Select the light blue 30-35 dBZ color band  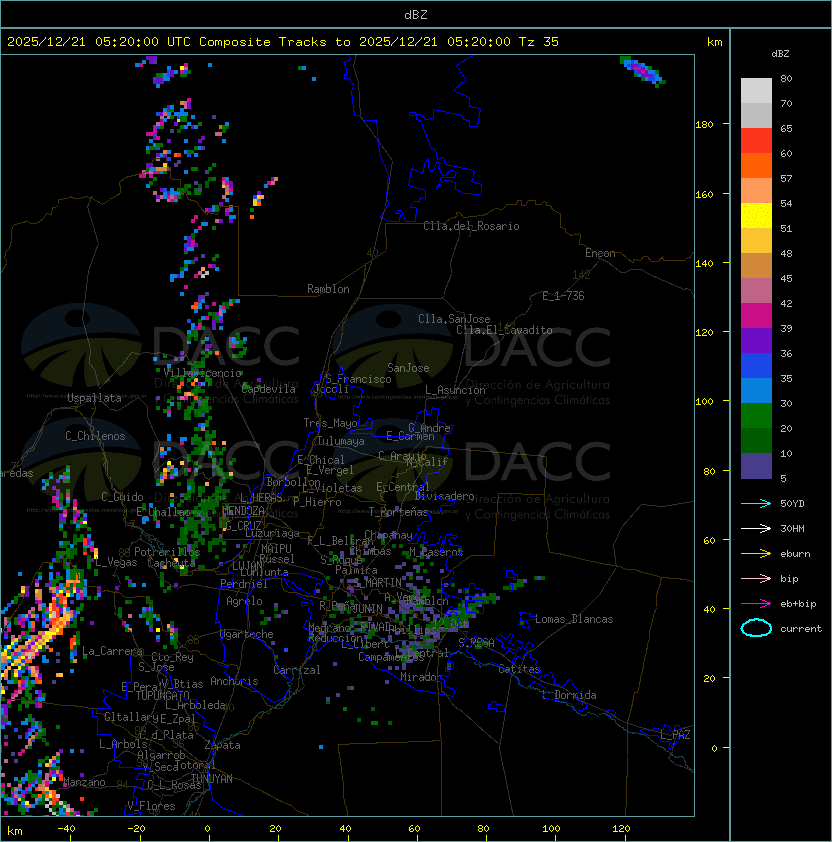click(756, 391)
